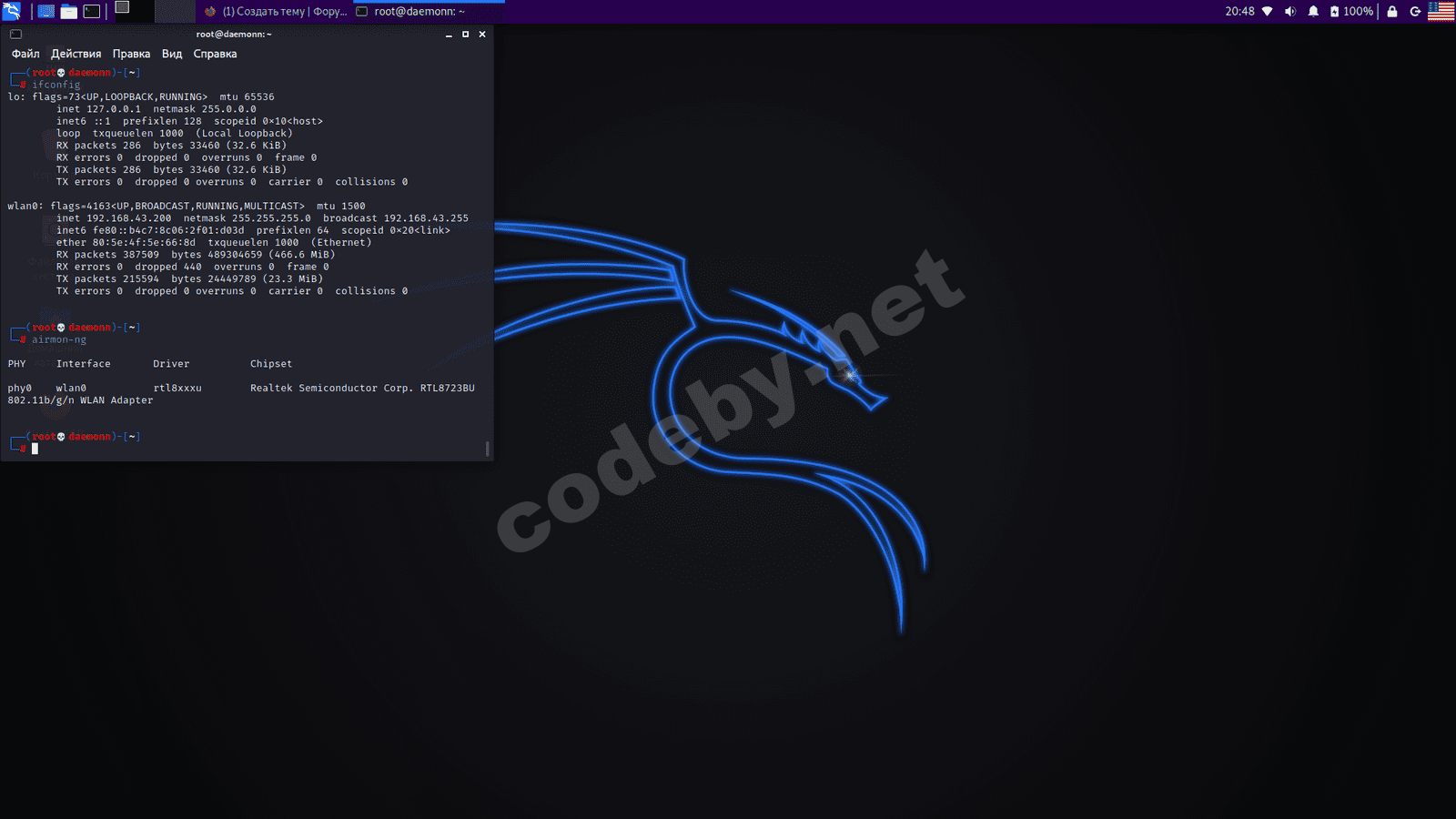Click the '(Local Loopback)' text

pyautogui.click(x=244, y=133)
